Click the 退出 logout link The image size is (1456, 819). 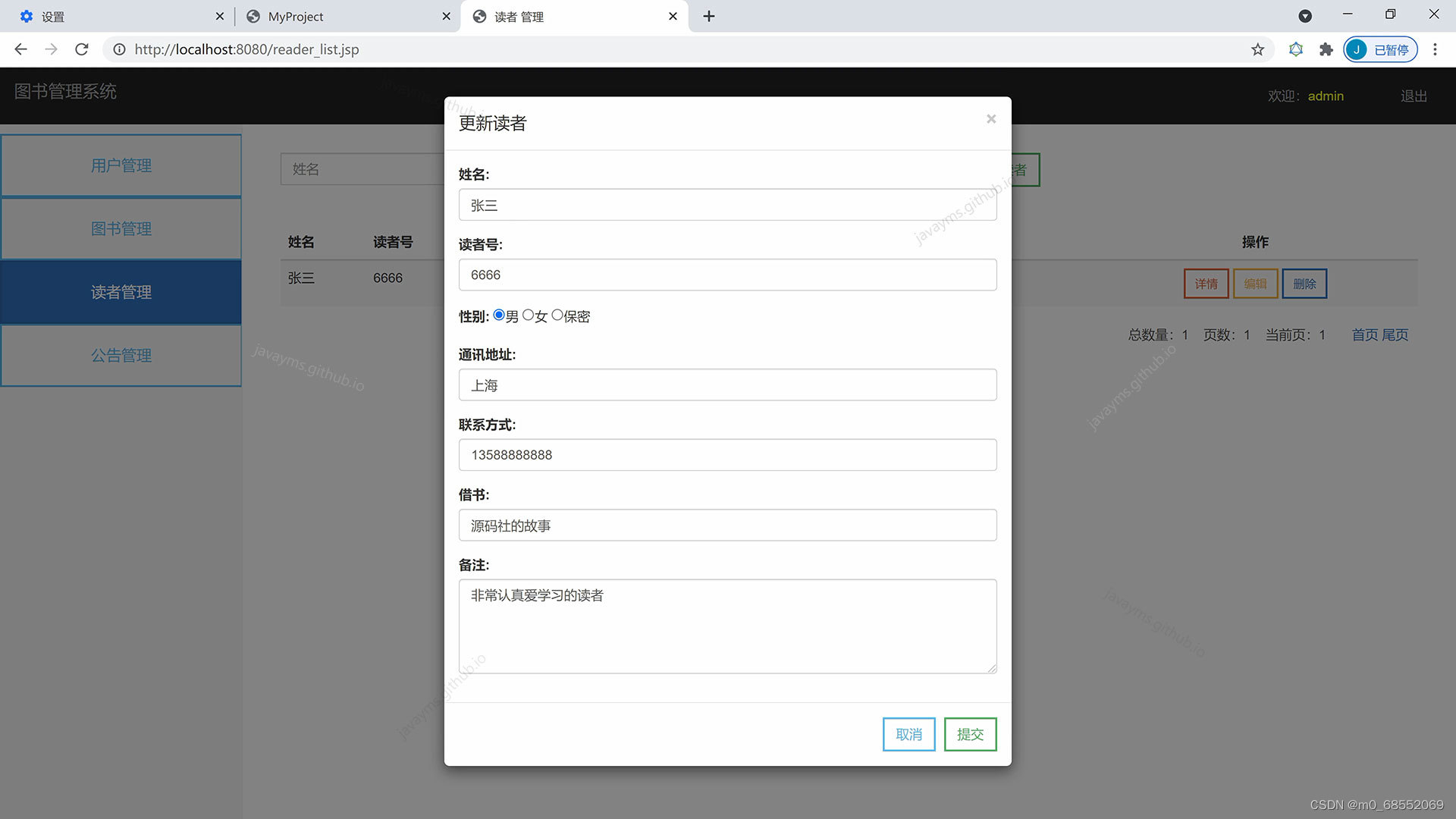tap(1414, 96)
